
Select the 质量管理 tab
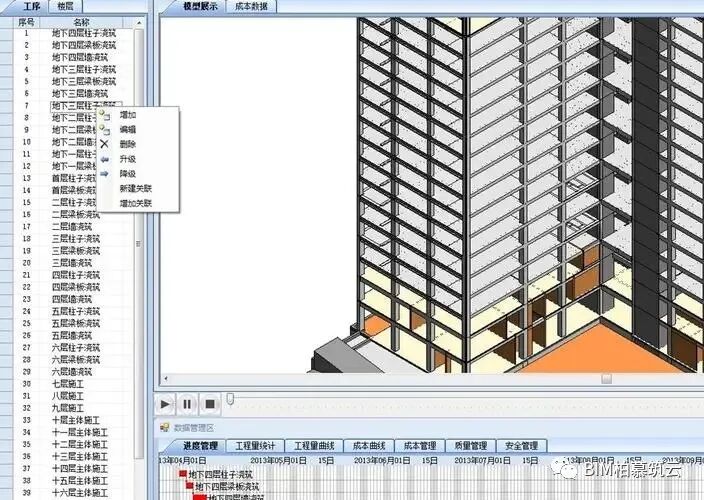coord(471,446)
